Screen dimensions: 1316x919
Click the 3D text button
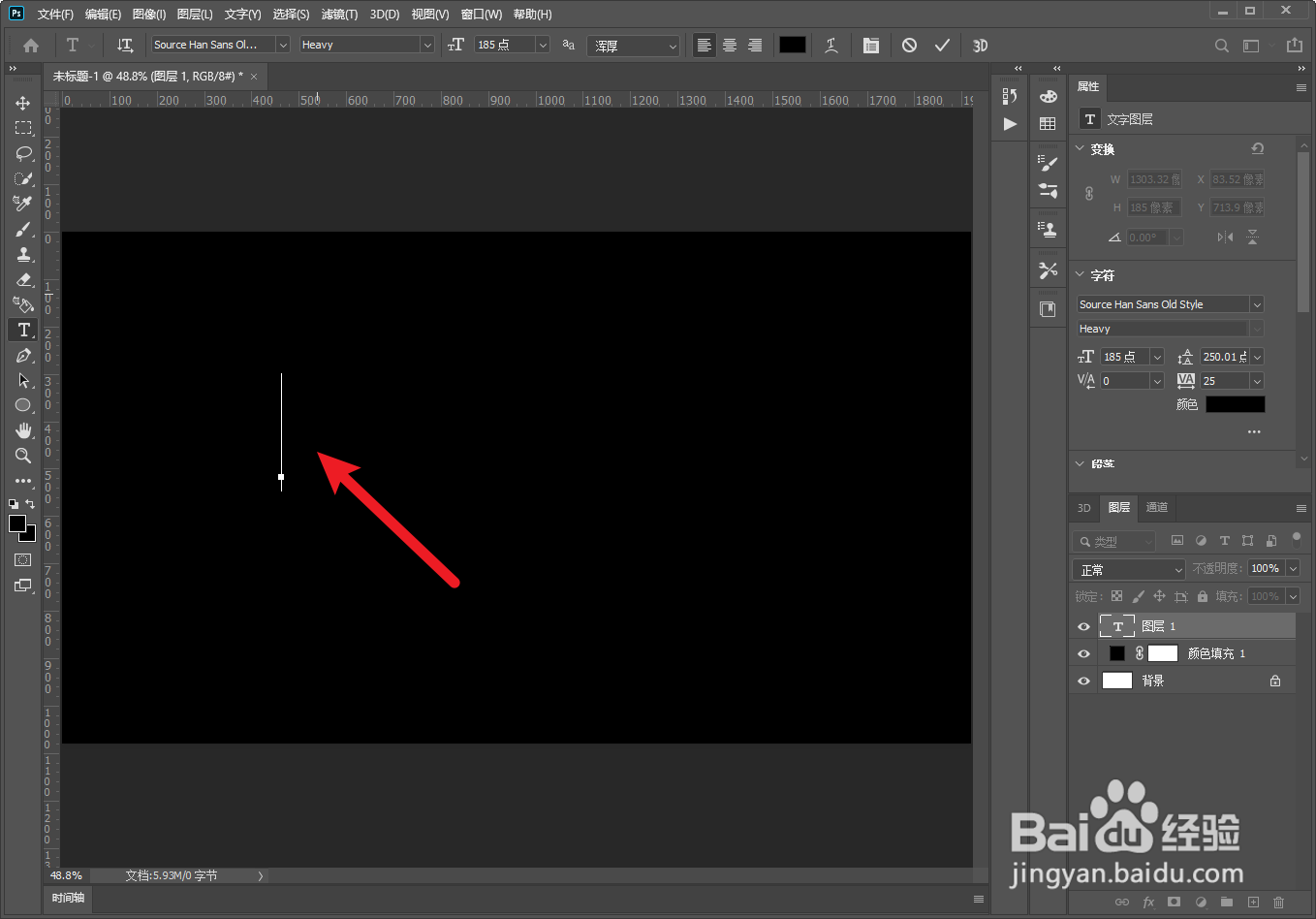coord(980,46)
